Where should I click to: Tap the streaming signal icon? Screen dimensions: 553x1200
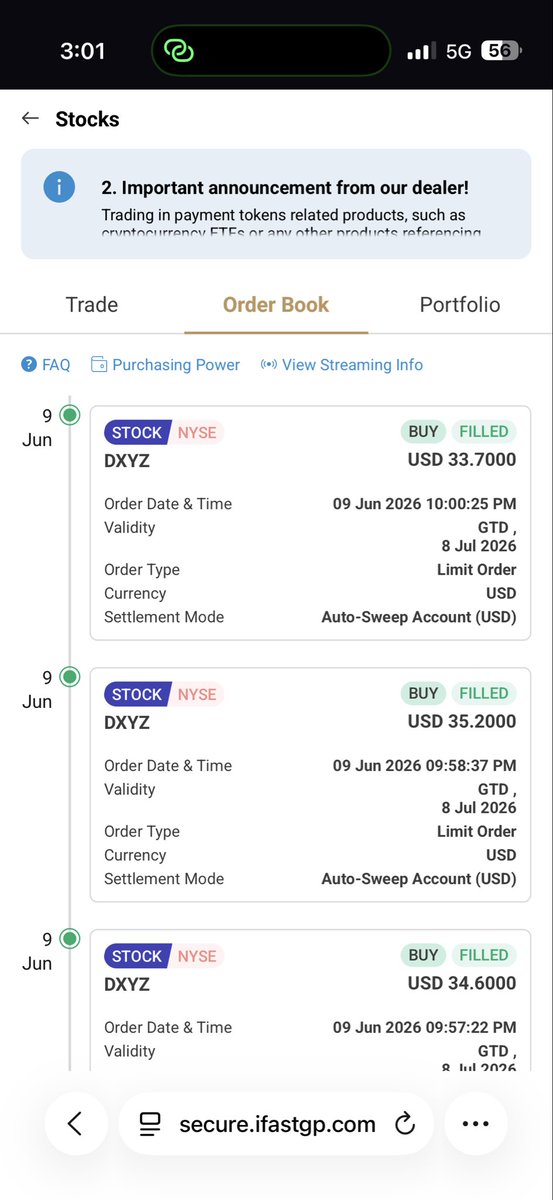pos(268,365)
